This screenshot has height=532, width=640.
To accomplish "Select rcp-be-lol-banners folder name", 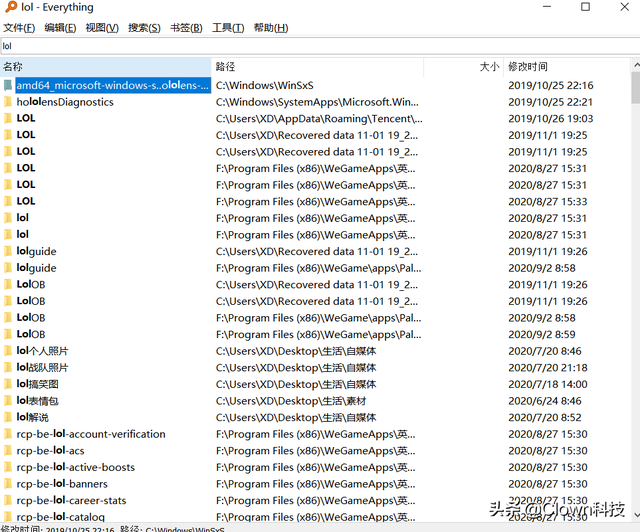I will coord(62,484).
